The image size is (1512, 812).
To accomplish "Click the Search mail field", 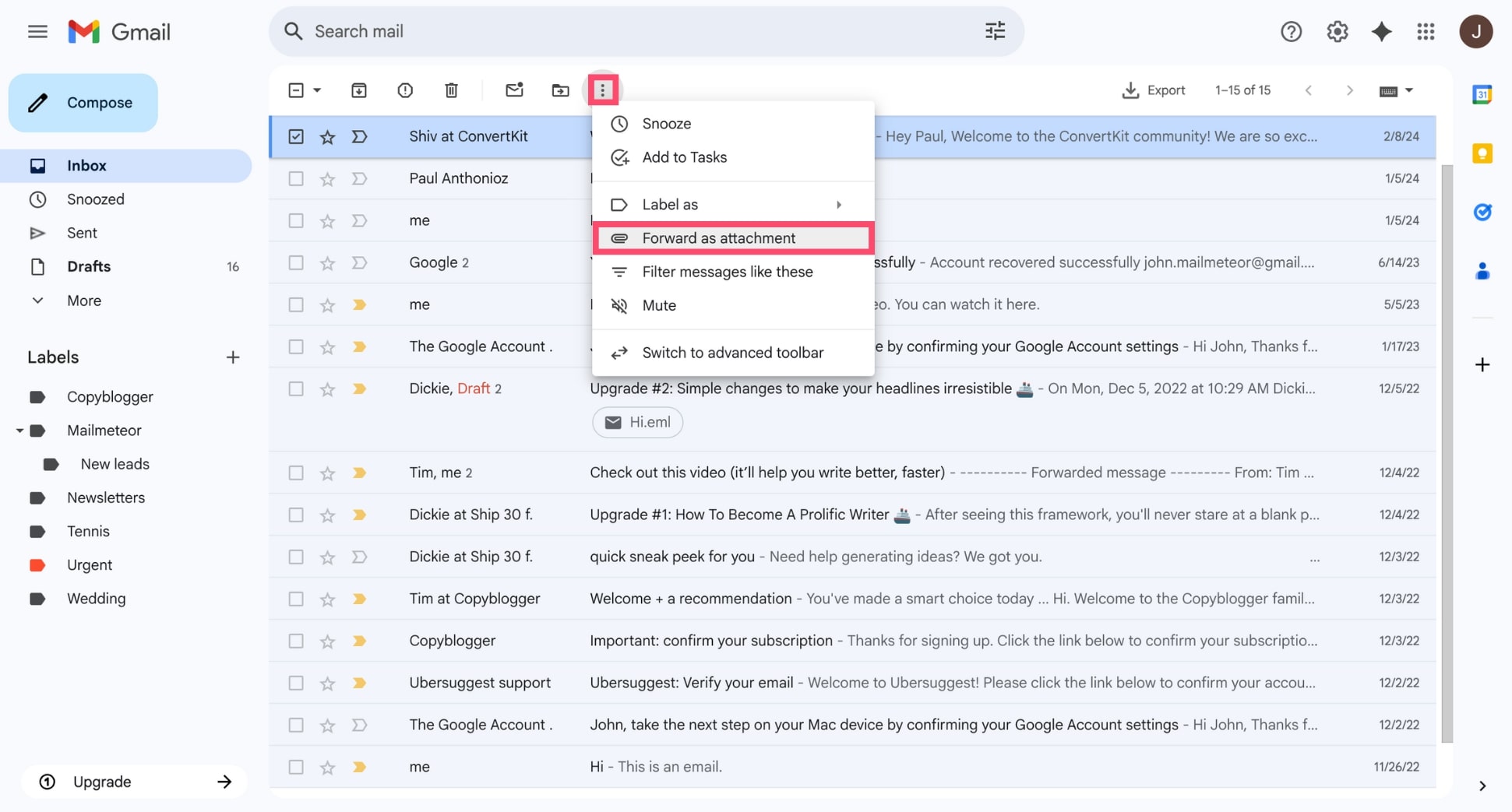I will [x=645, y=31].
